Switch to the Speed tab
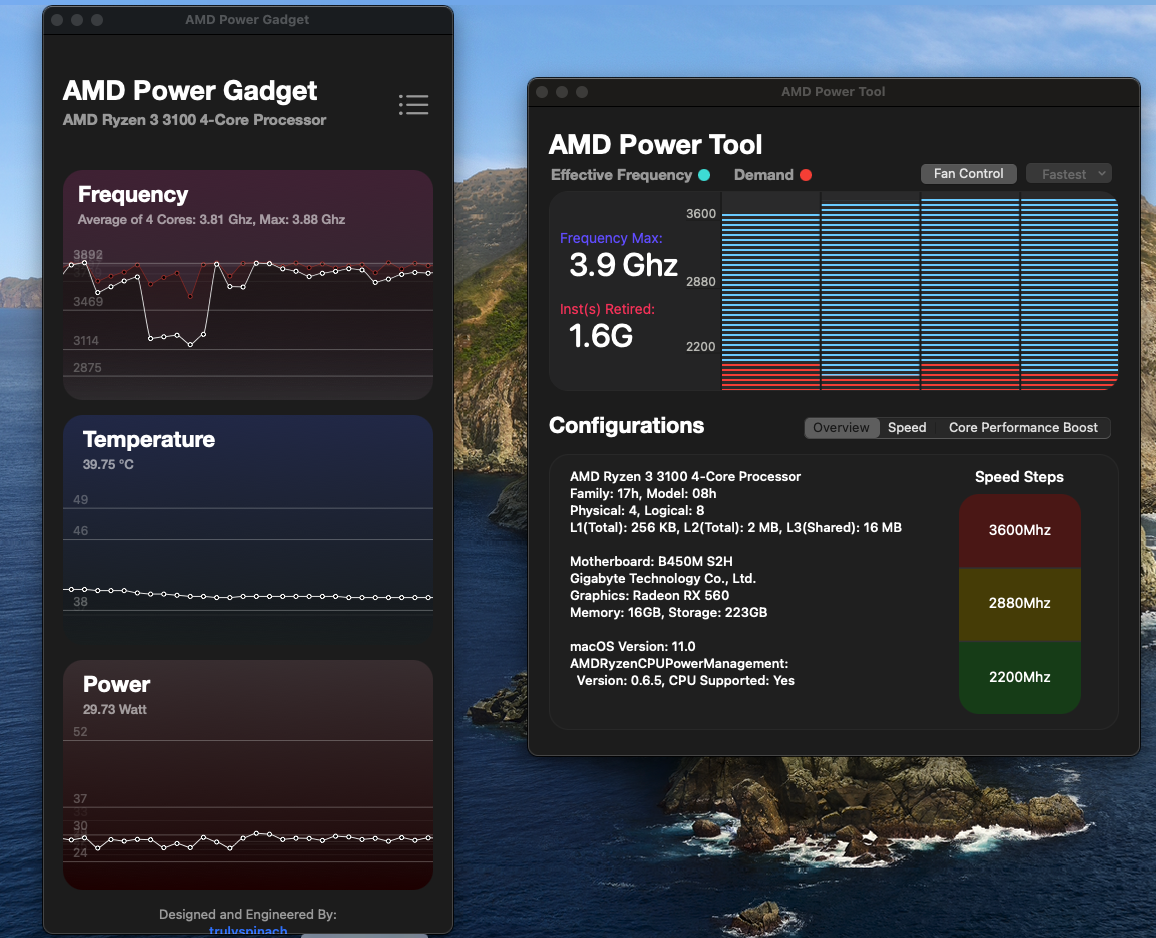This screenshot has width=1156, height=938. coord(907,427)
